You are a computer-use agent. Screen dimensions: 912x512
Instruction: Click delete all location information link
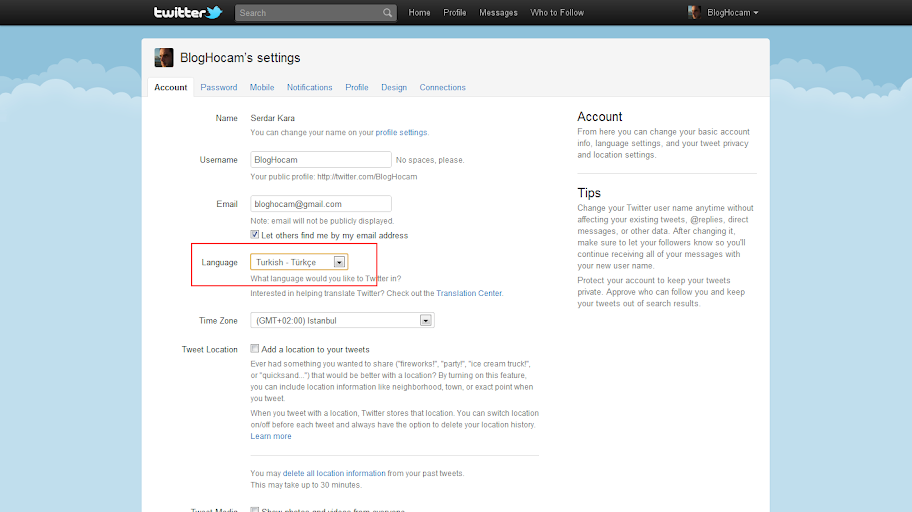tap(334, 474)
